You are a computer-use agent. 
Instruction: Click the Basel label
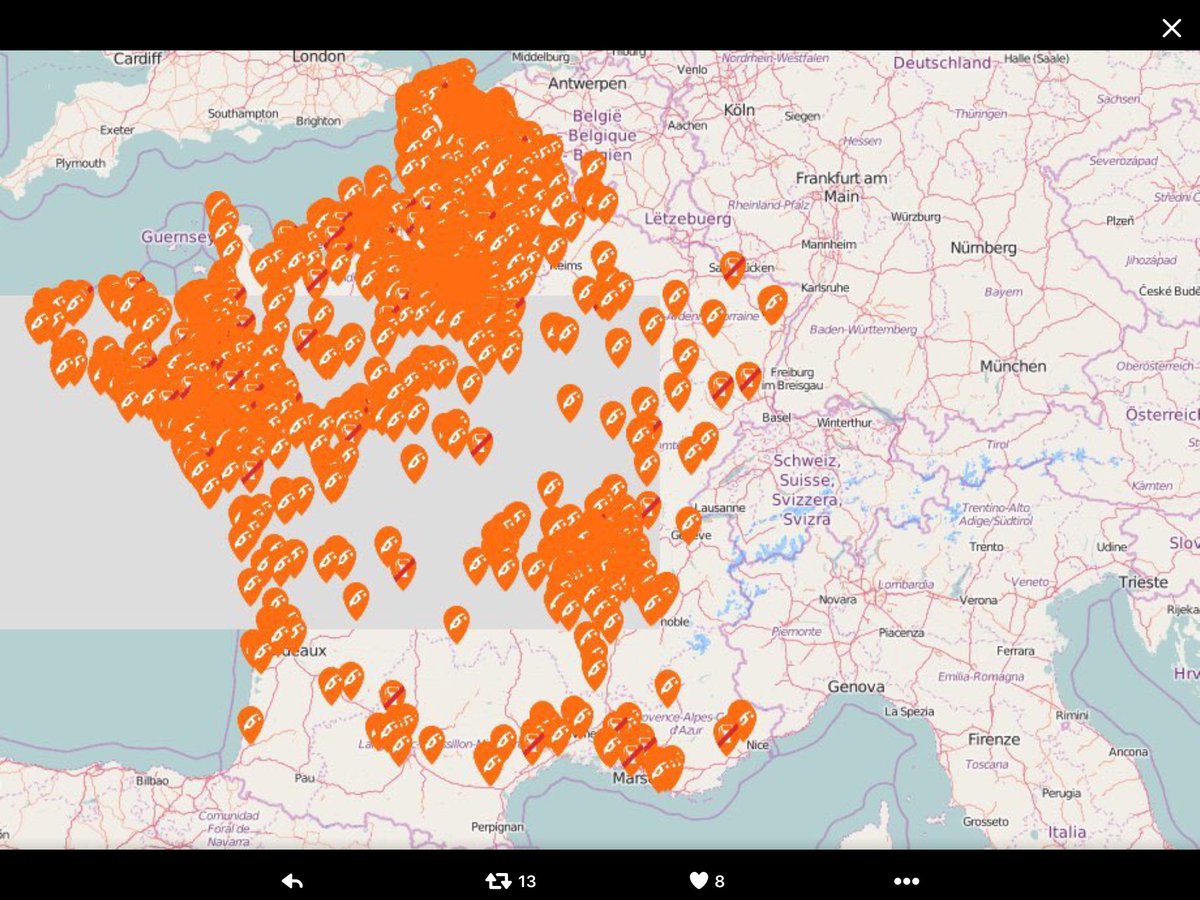tap(776, 417)
